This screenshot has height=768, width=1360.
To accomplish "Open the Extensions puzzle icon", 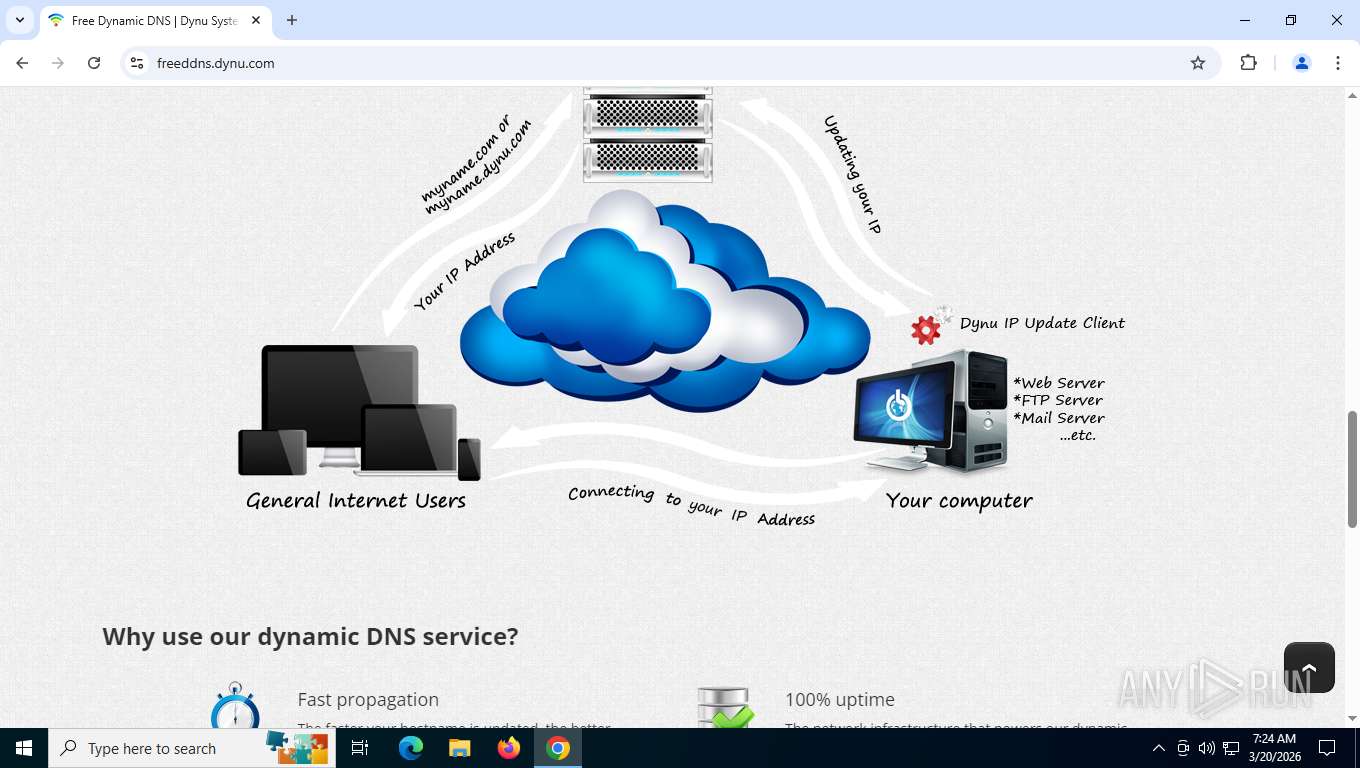I will point(1248,63).
